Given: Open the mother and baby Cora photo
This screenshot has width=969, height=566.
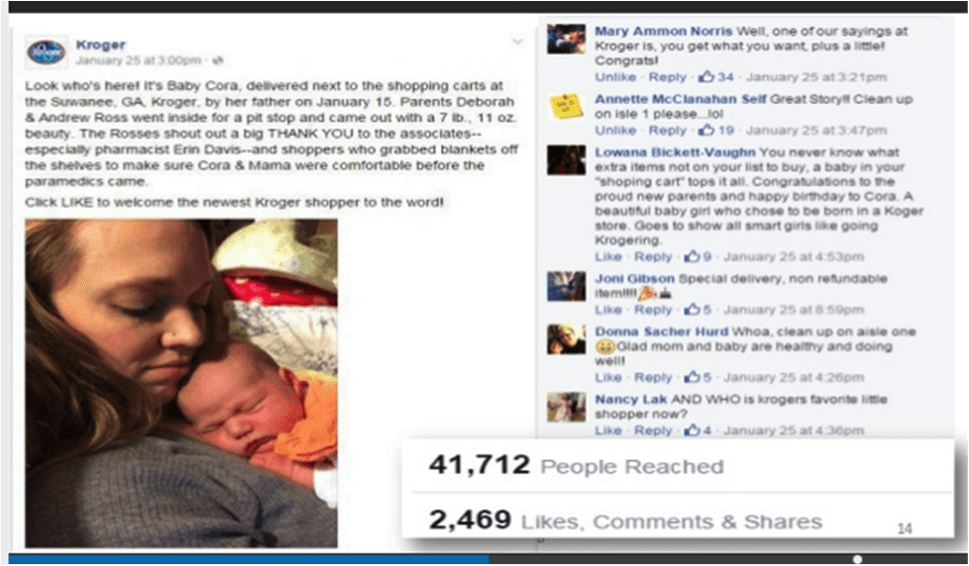Looking at the screenshot, I should 181,383.
